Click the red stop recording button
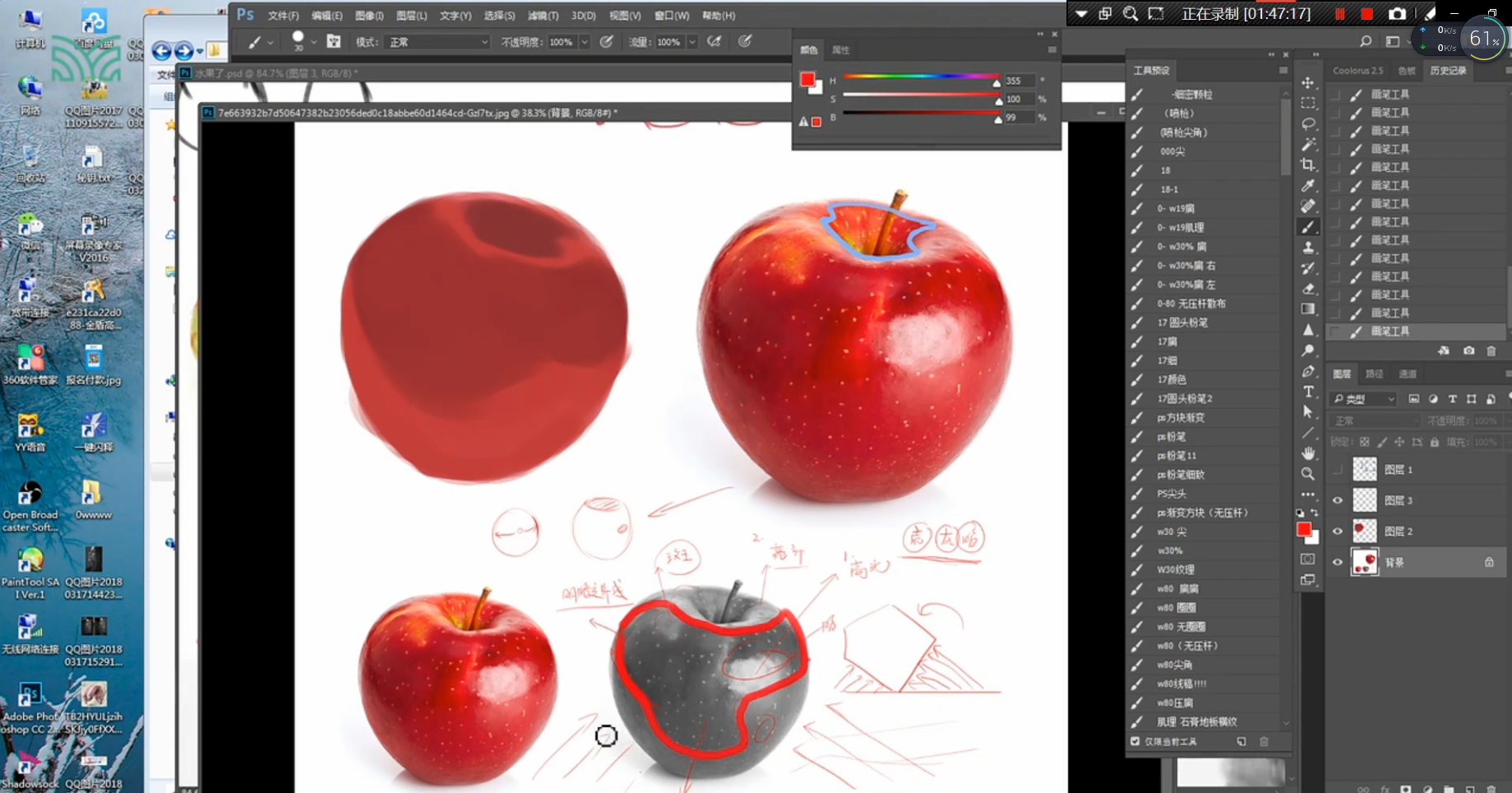1512x793 pixels. (x=1366, y=14)
